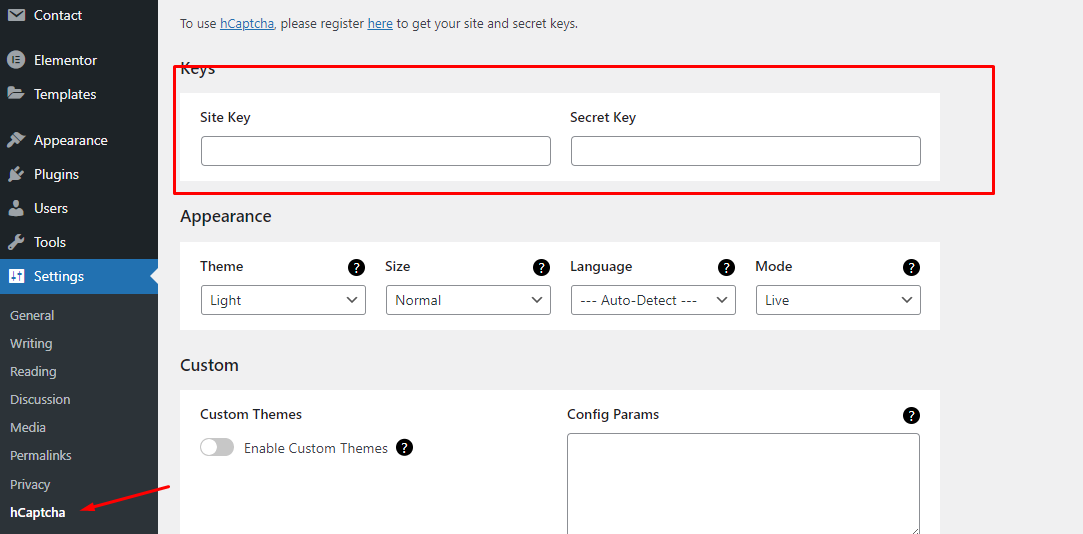Click into the Secret Key field
This screenshot has height=534, width=1083.
746,151
